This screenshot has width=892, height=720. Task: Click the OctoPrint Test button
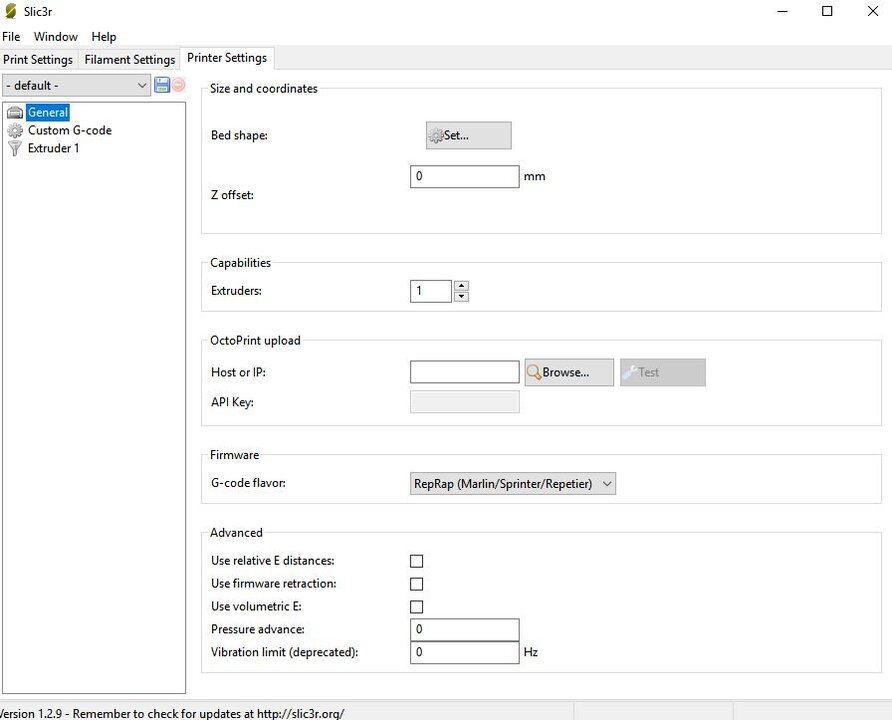coord(663,373)
